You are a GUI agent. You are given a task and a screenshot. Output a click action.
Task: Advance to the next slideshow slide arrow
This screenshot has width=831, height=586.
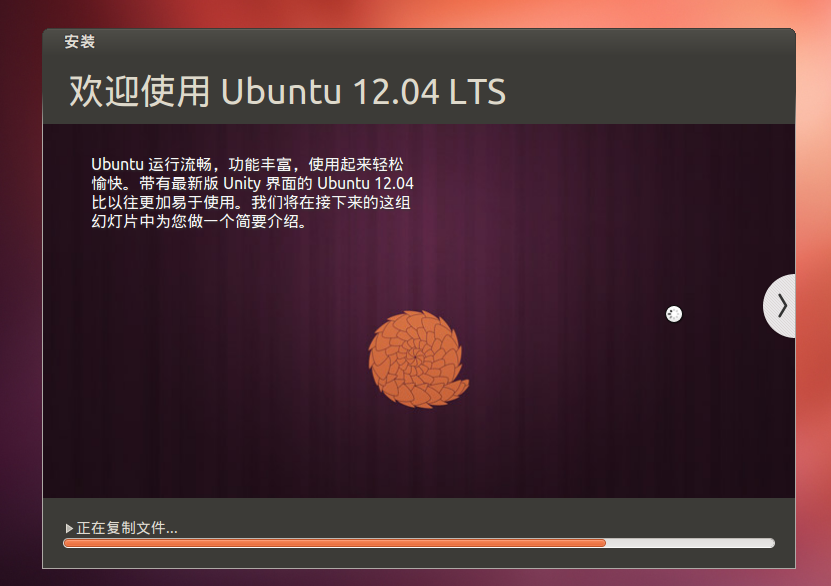(780, 306)
